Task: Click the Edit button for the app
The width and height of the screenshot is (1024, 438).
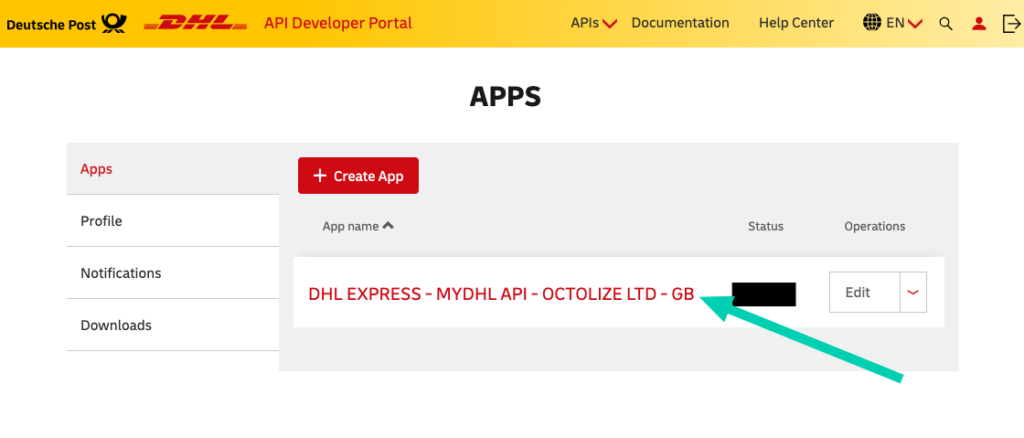Action: pyautogui.click(x=865, y=292)
